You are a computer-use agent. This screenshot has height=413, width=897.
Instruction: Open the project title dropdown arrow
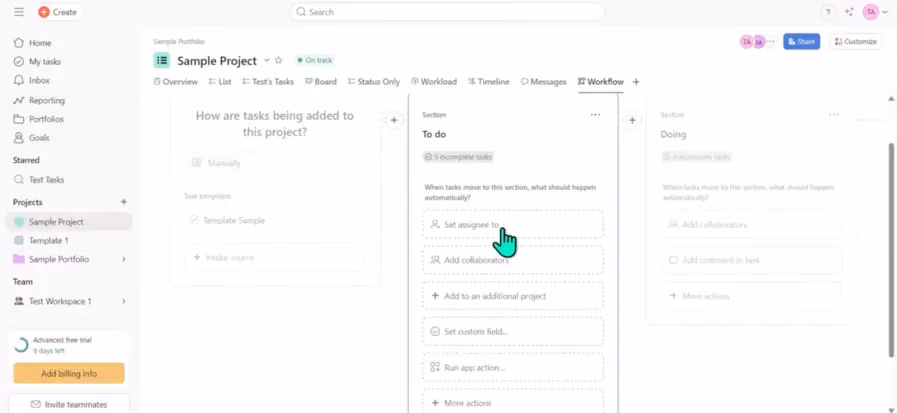click(x=267, y=60)
